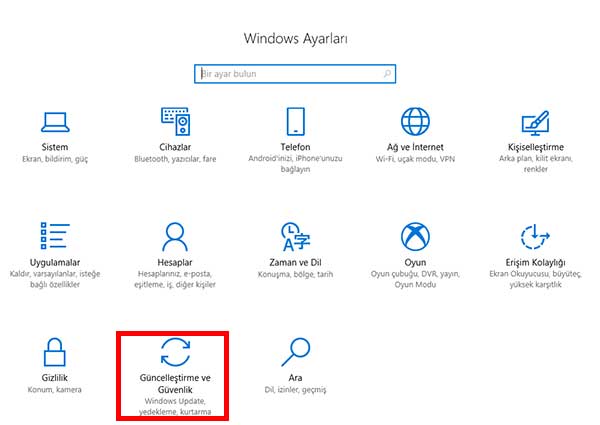Select the Kişiselleştirme paintbrush icon

tap(535, 123)
